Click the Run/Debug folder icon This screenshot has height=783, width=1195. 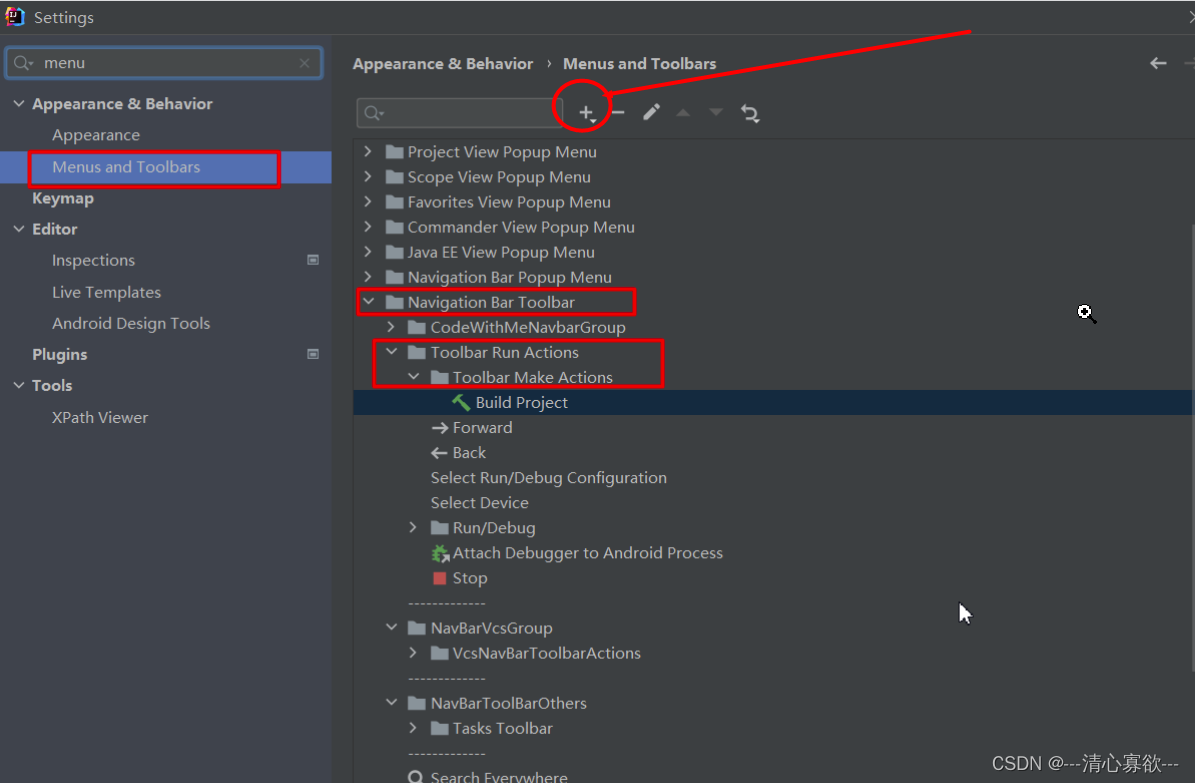(x=440, y=528)
